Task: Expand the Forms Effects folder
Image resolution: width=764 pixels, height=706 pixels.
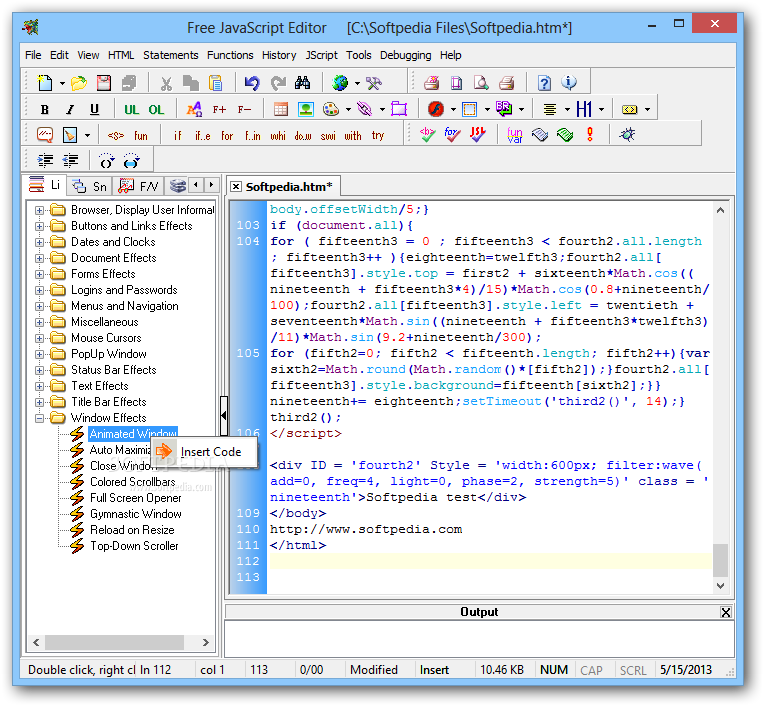Action: pyautogui.click(x=39, y=274)
